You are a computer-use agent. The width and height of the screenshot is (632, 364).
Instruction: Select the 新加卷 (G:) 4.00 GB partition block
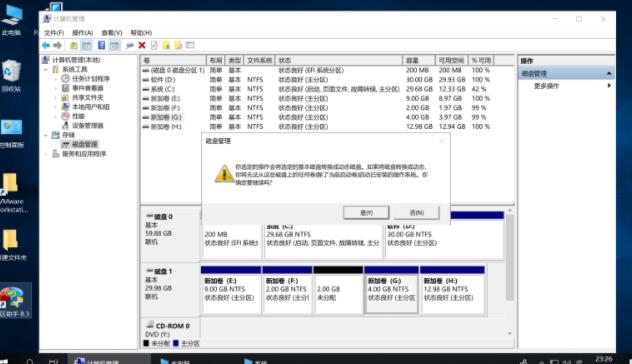pyautogui.click(x=391, y=290)
